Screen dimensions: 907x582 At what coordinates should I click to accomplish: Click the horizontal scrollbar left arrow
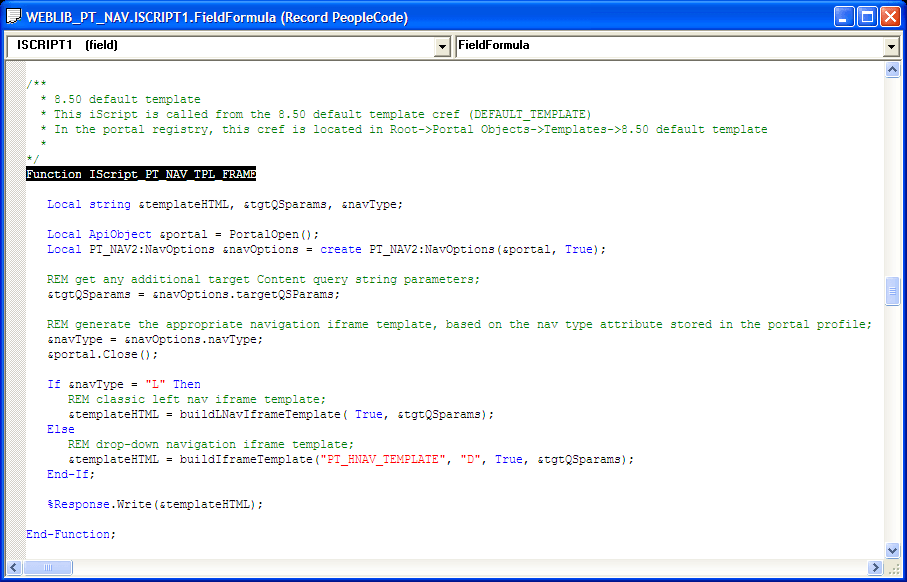click(x=11, y=567)
